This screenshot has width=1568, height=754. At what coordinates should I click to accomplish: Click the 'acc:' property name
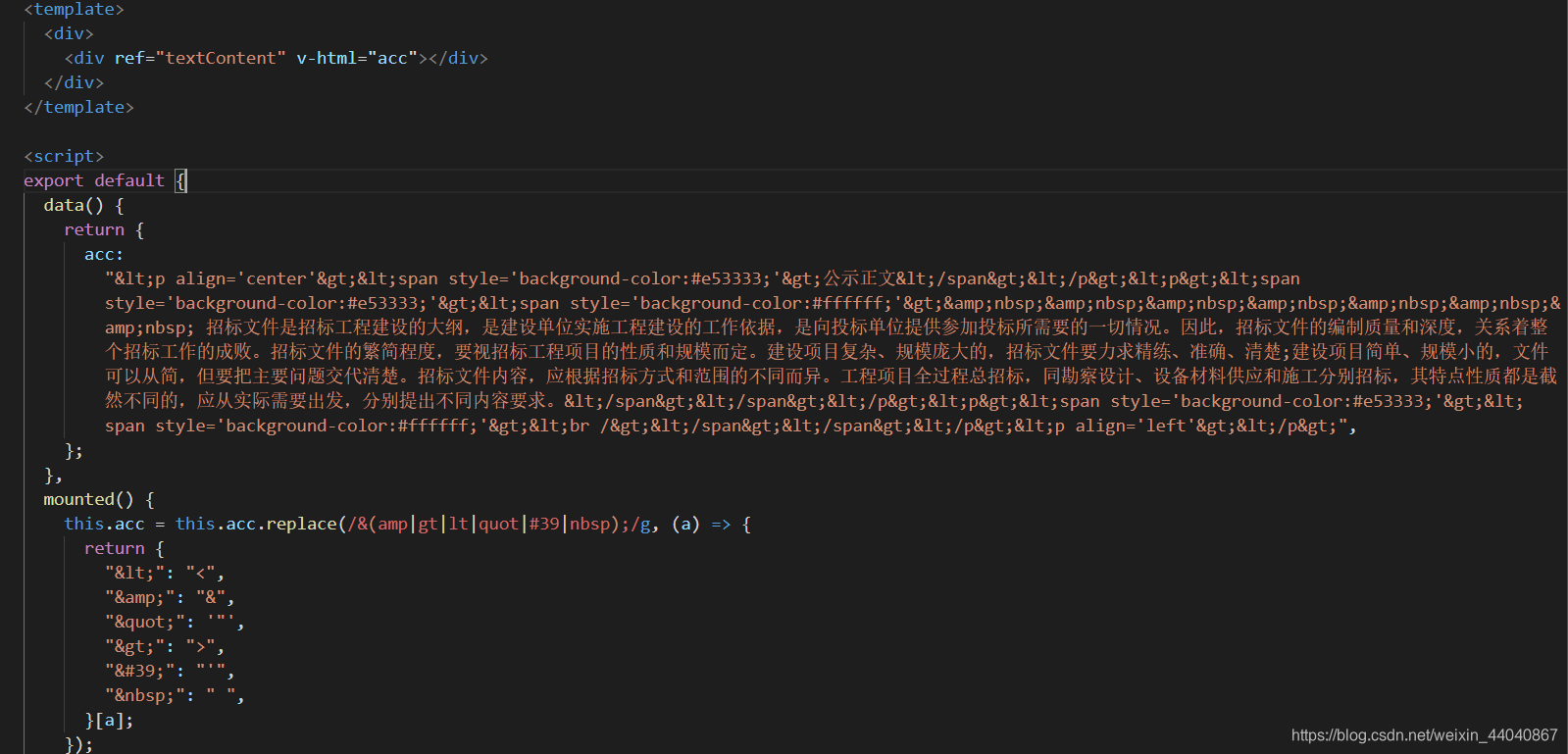(104, 254)
